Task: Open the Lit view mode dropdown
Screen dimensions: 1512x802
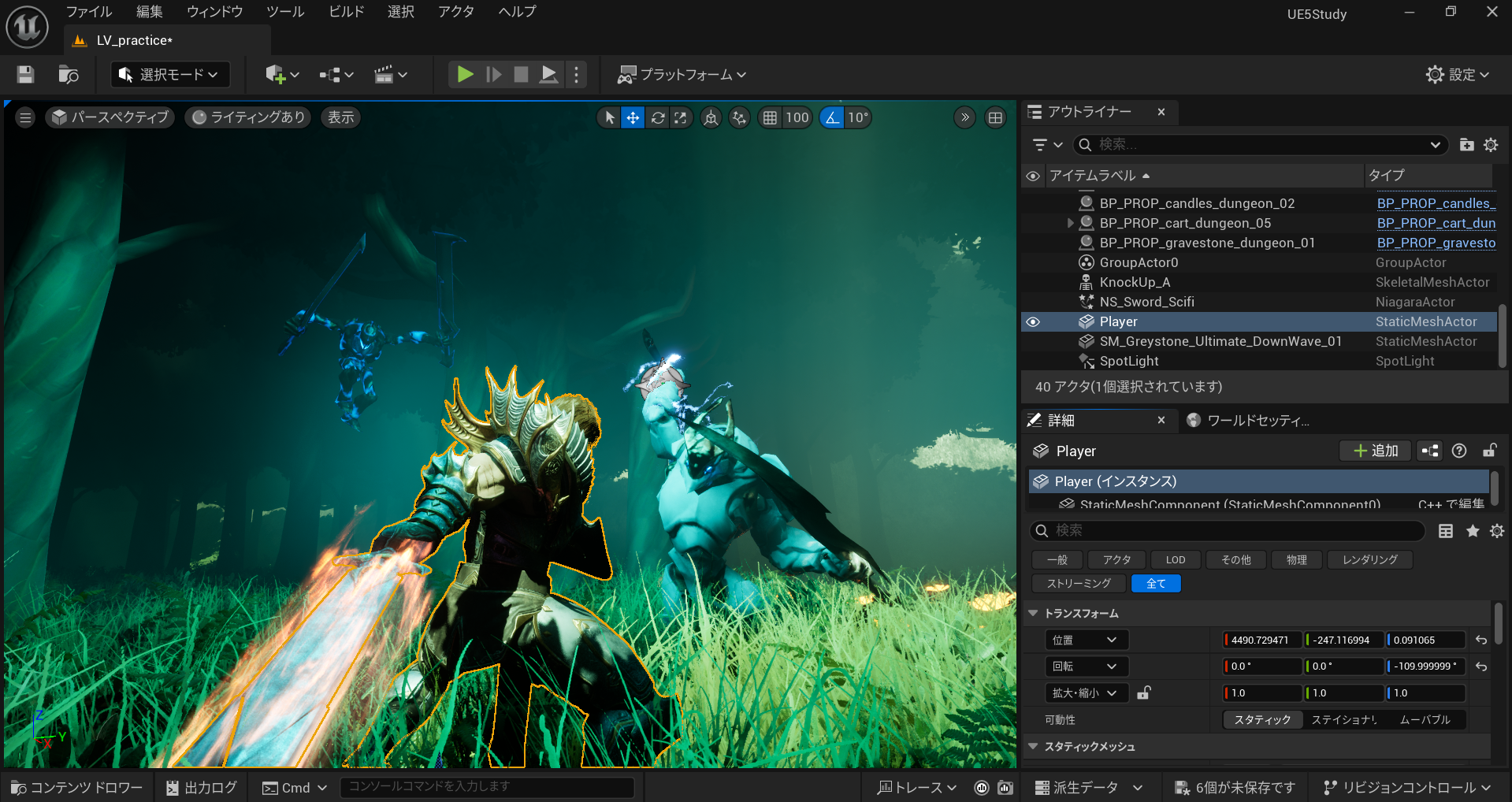Action: 249,117
